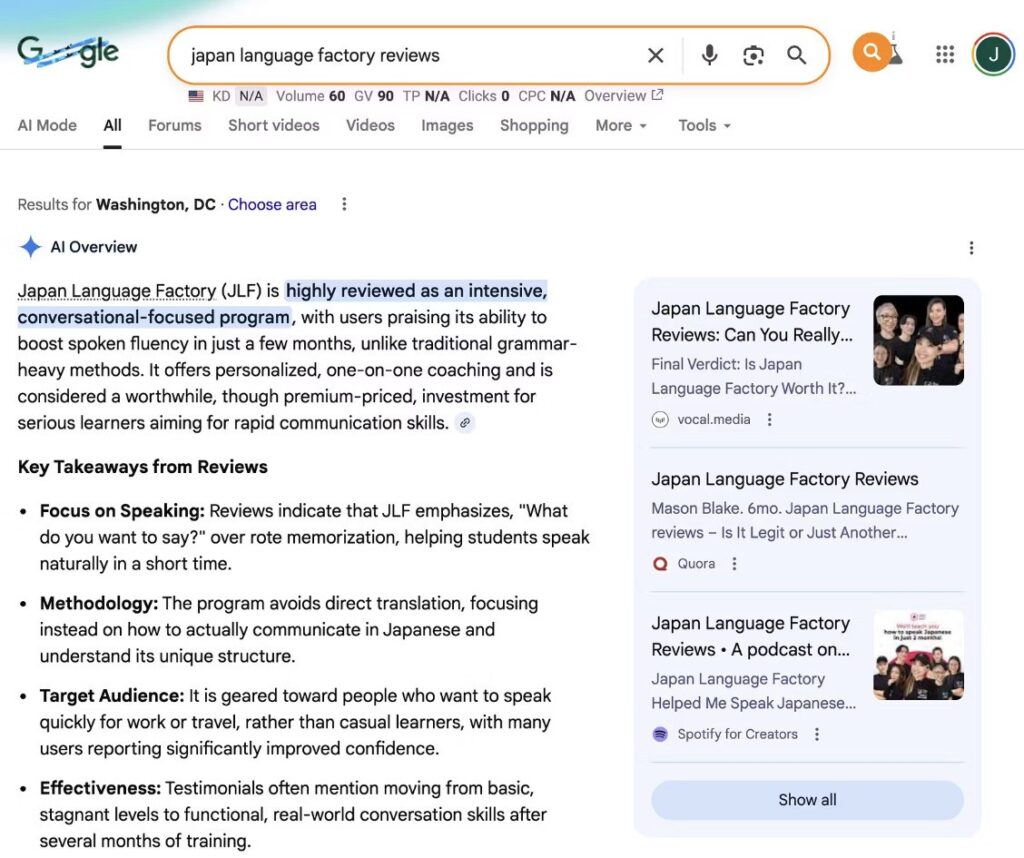Open vocal.media source options menu
The width and height of the screenshot is (1024, 858).
pos(769,419)
